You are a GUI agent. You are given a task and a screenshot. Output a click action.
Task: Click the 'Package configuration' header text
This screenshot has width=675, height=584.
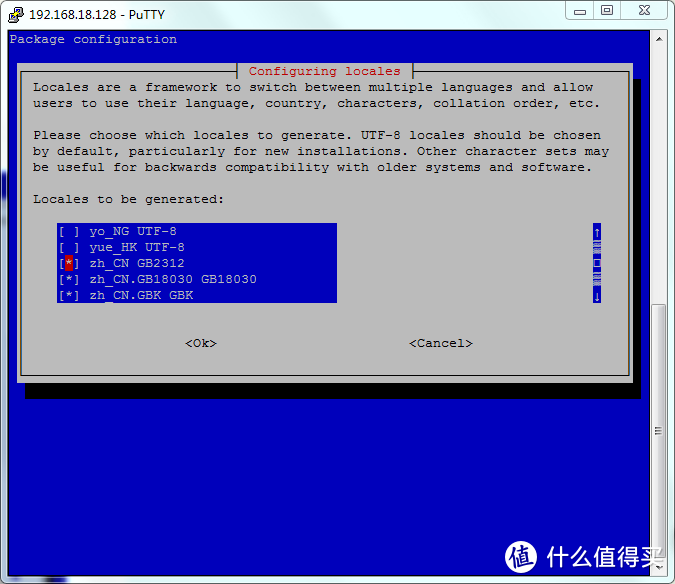(x=93, y=40)
